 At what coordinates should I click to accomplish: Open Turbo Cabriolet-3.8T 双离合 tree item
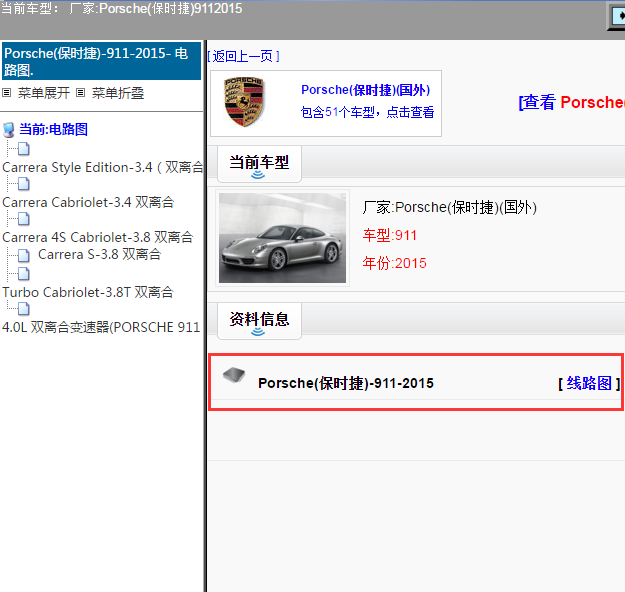(x=88, y=293)
